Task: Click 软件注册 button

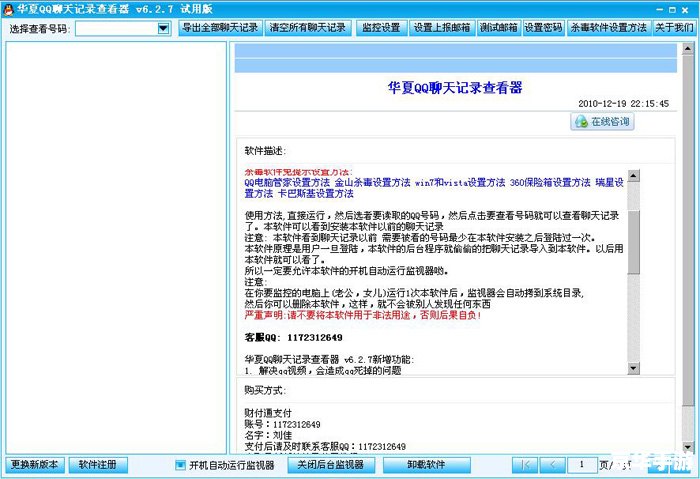Action: pyautogui.click(x=104, y=465)
